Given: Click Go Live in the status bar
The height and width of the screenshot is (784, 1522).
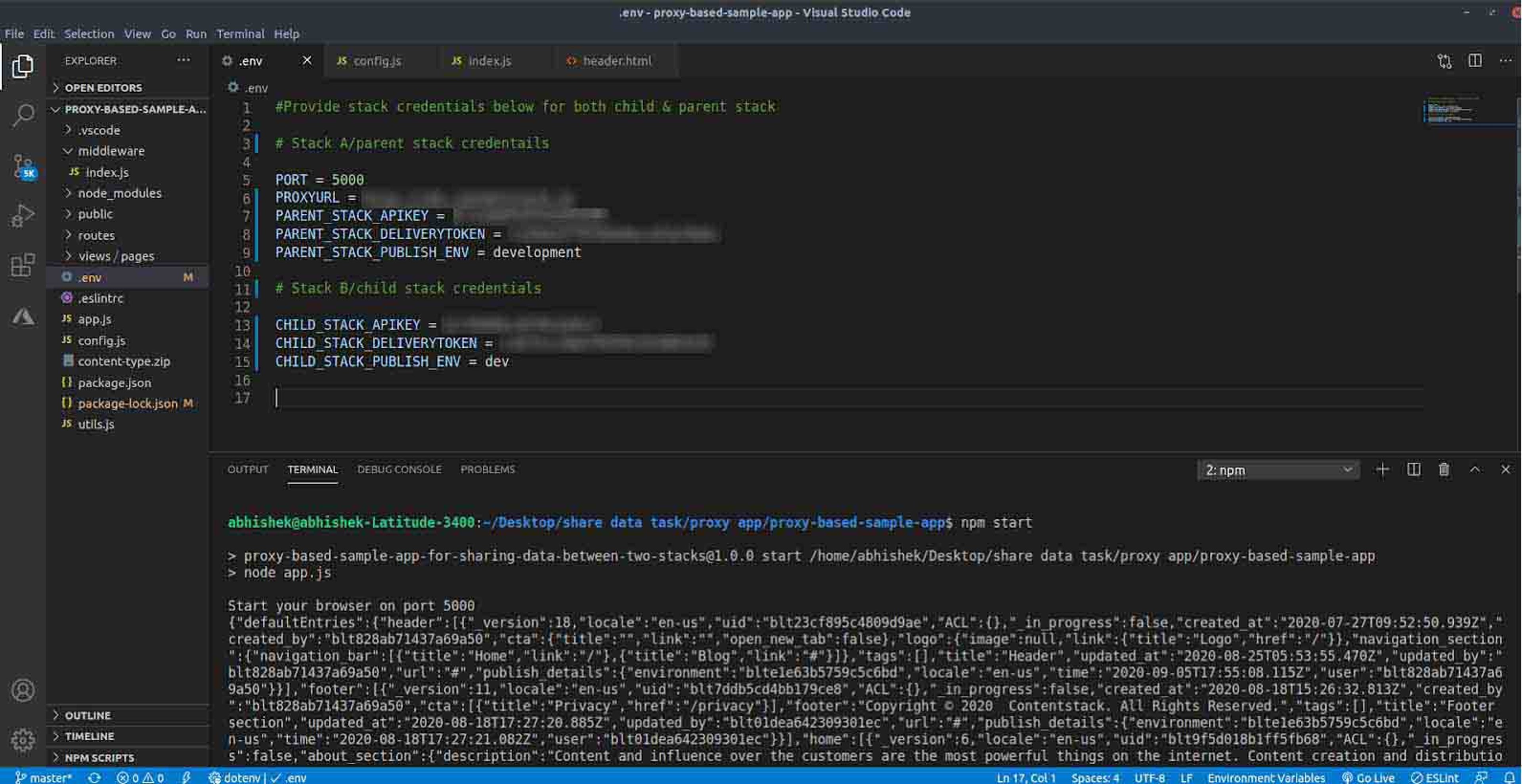Looking at the screenshot, I should click(1368, 778).
